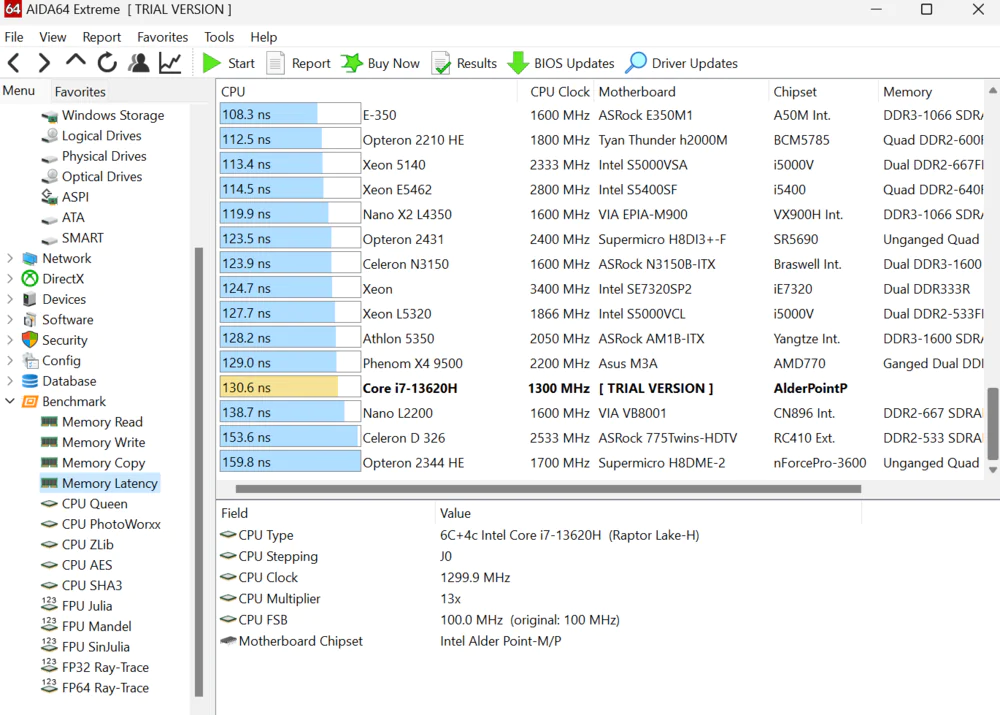Expand the DirectX tree node
Screen dimensions: 1000x715
tap(10, 279)
